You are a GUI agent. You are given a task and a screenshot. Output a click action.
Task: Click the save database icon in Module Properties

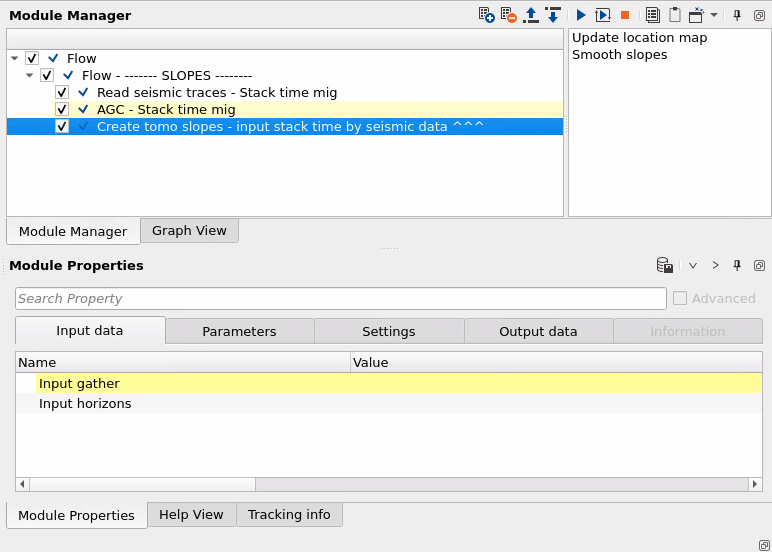pyautogui.click(x=664, y=265)
